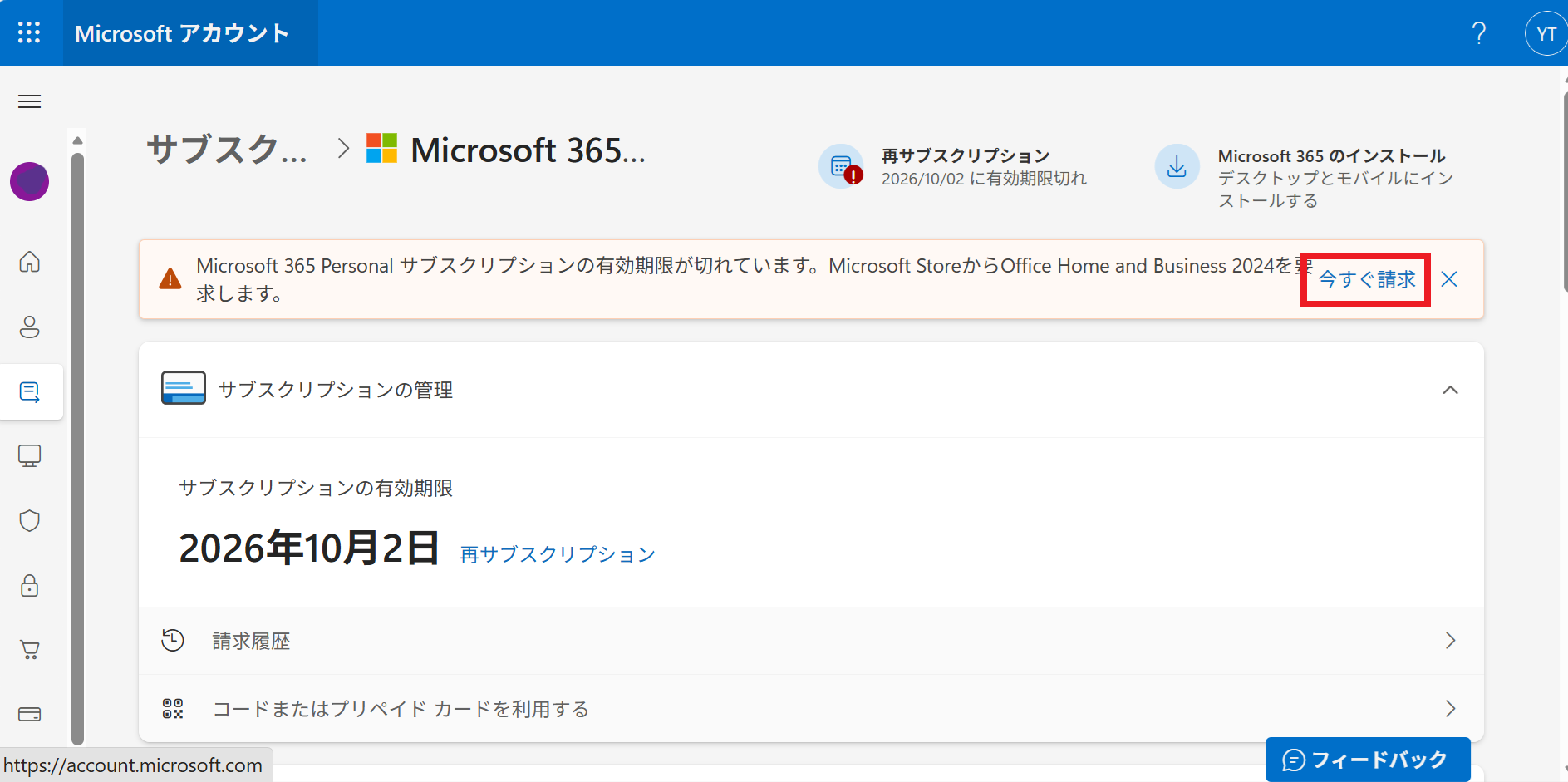Viewport: 1568px width, 782px height.
Task: Open the person info icon in sidebar
Action: [30, 327]
